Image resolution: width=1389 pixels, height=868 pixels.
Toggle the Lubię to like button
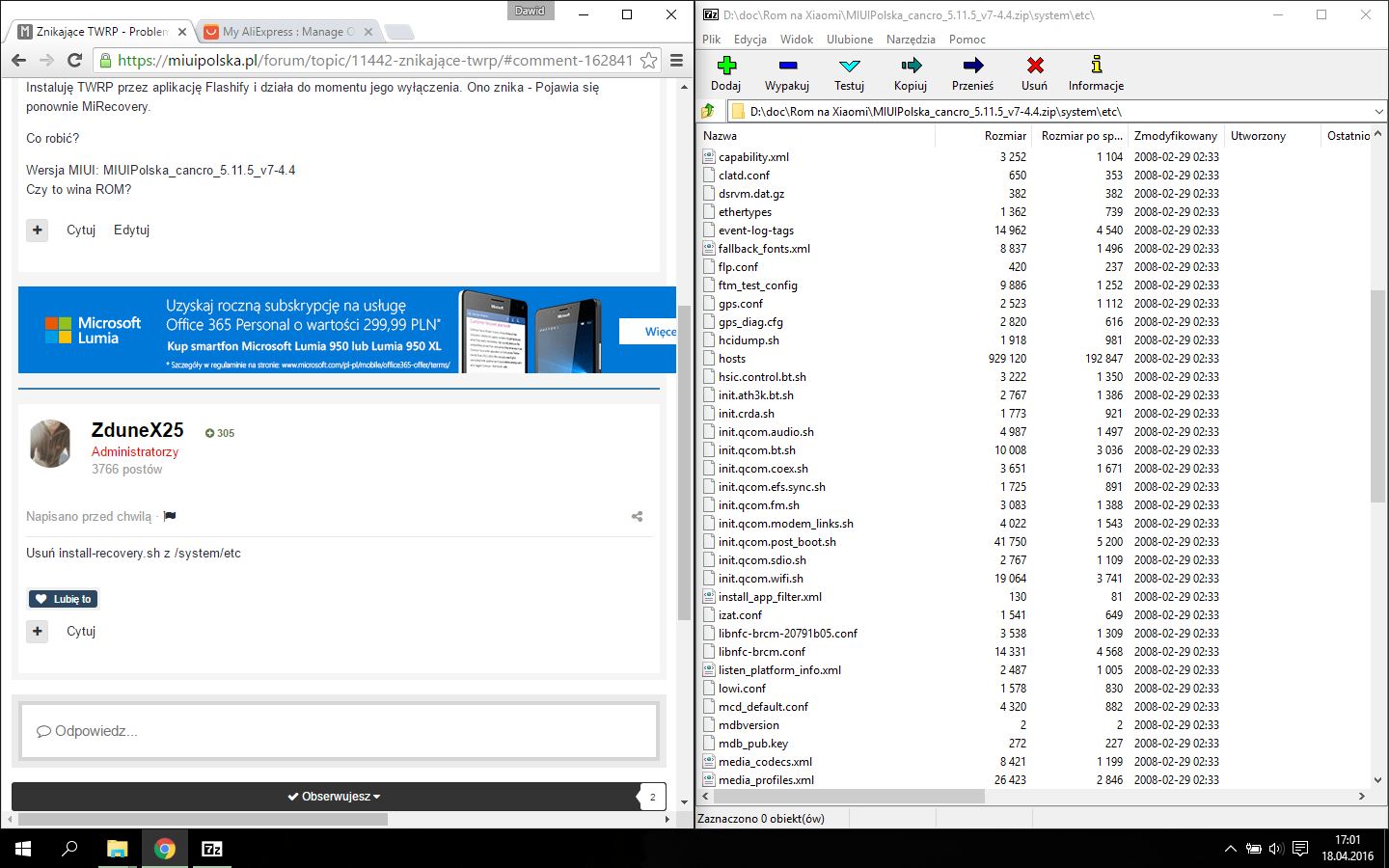point(64,599)
